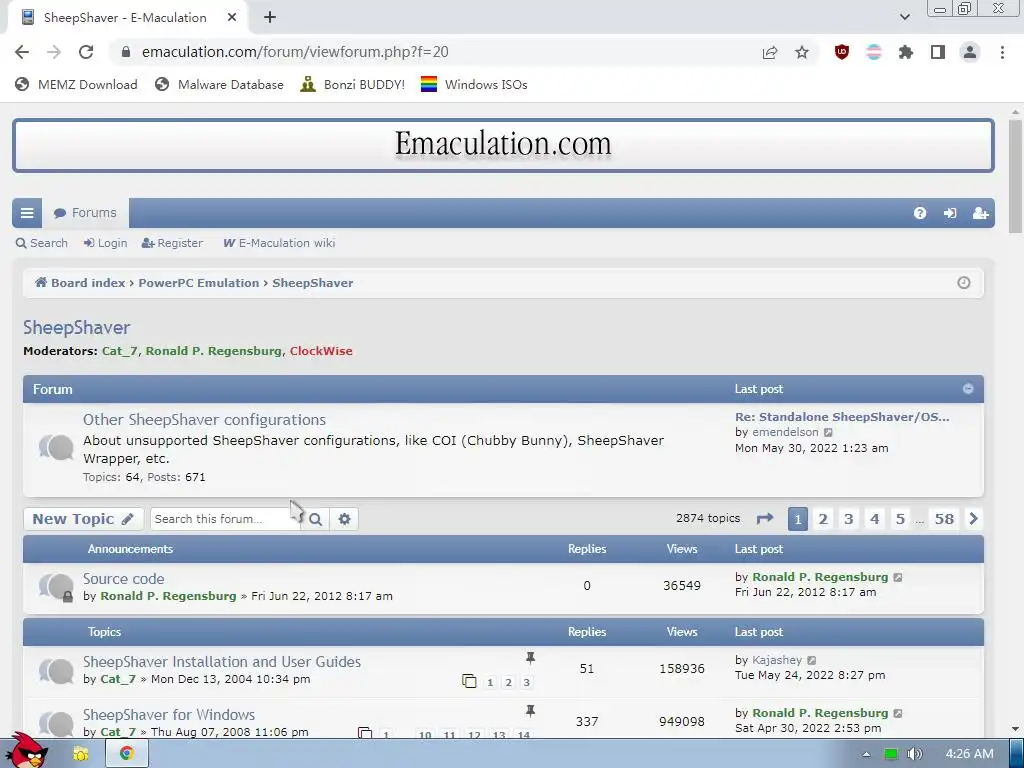The height and width of the screenshot is (768, 1024).
Task: Go to page 2 of topics
Action: 823,519
